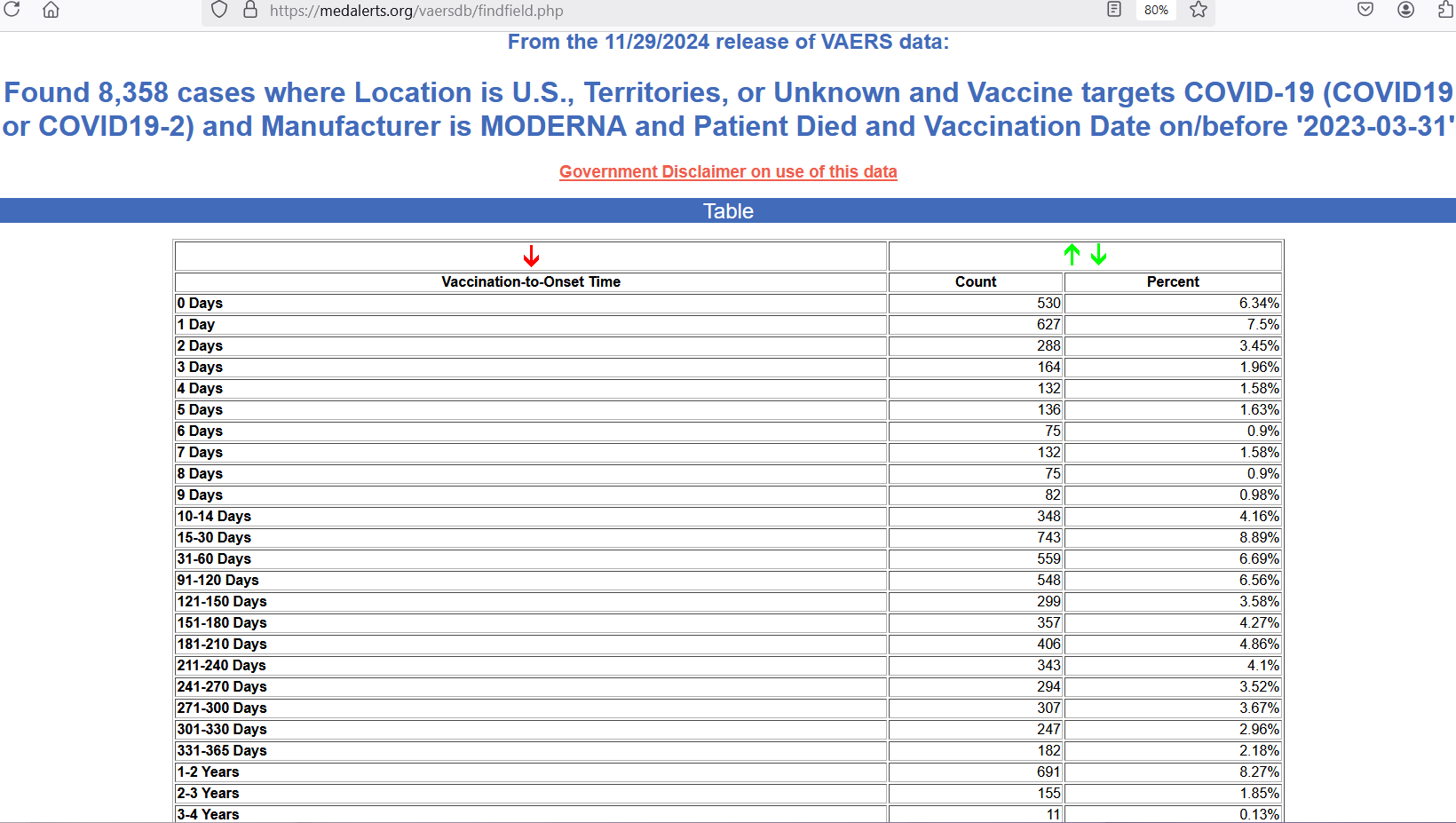Viewport: 1456px width, 823px height.
Task: Save page to Pocket icon
Action: [1365, 10]
